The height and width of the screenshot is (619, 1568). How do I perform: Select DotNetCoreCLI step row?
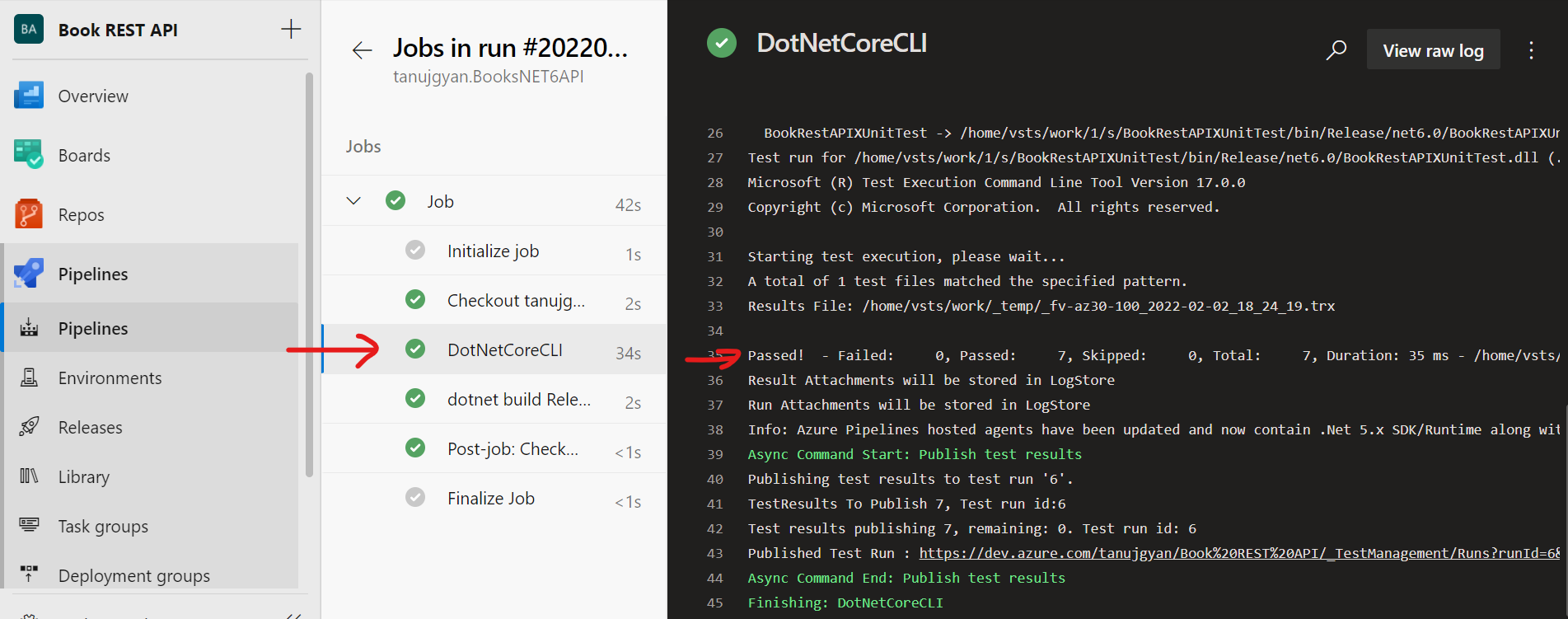(494, 349)
